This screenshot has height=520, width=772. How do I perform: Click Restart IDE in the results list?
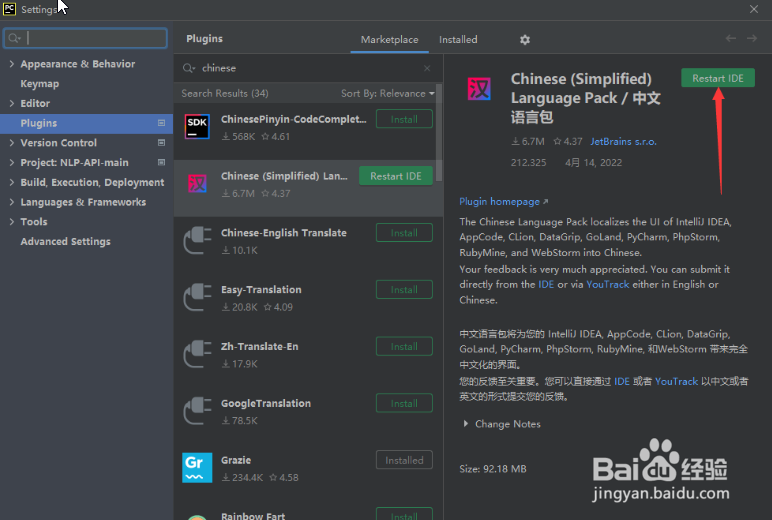(396, 176)
